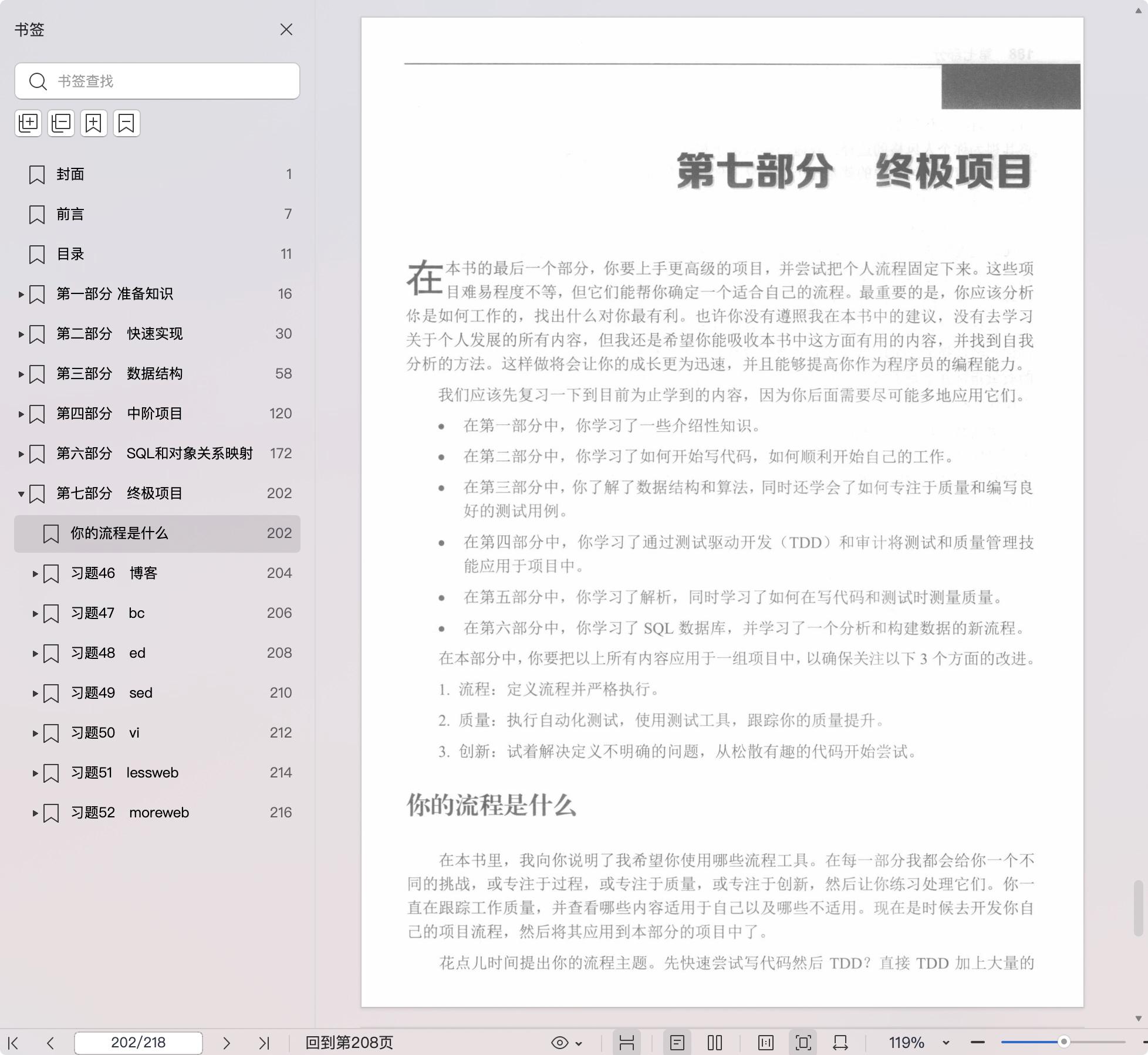The image size is (1148, 1055).
Task: Expand 第一部分 准备知识 arrow
Action: pos(21,294)
